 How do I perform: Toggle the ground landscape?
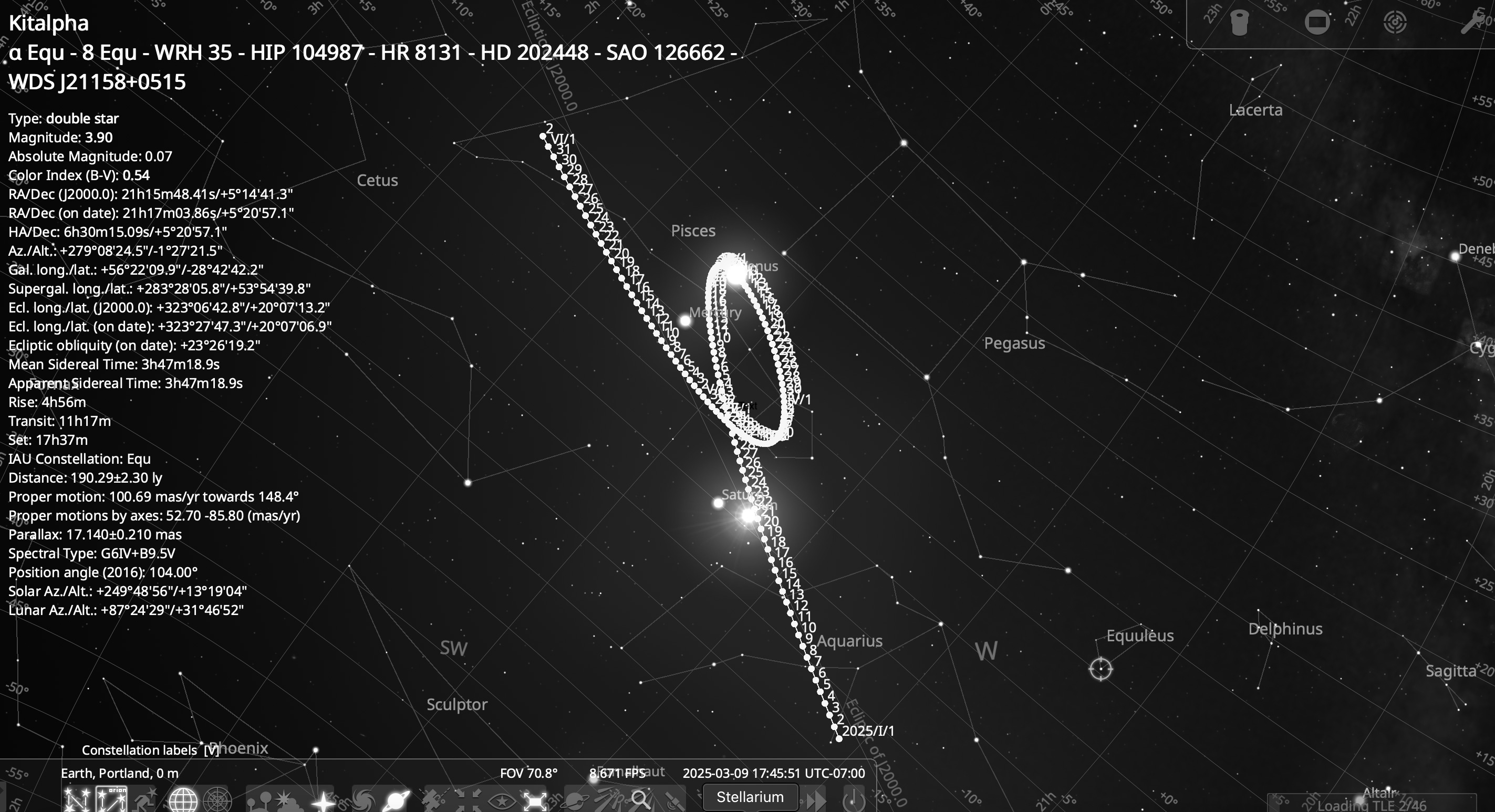click(260, 801)
